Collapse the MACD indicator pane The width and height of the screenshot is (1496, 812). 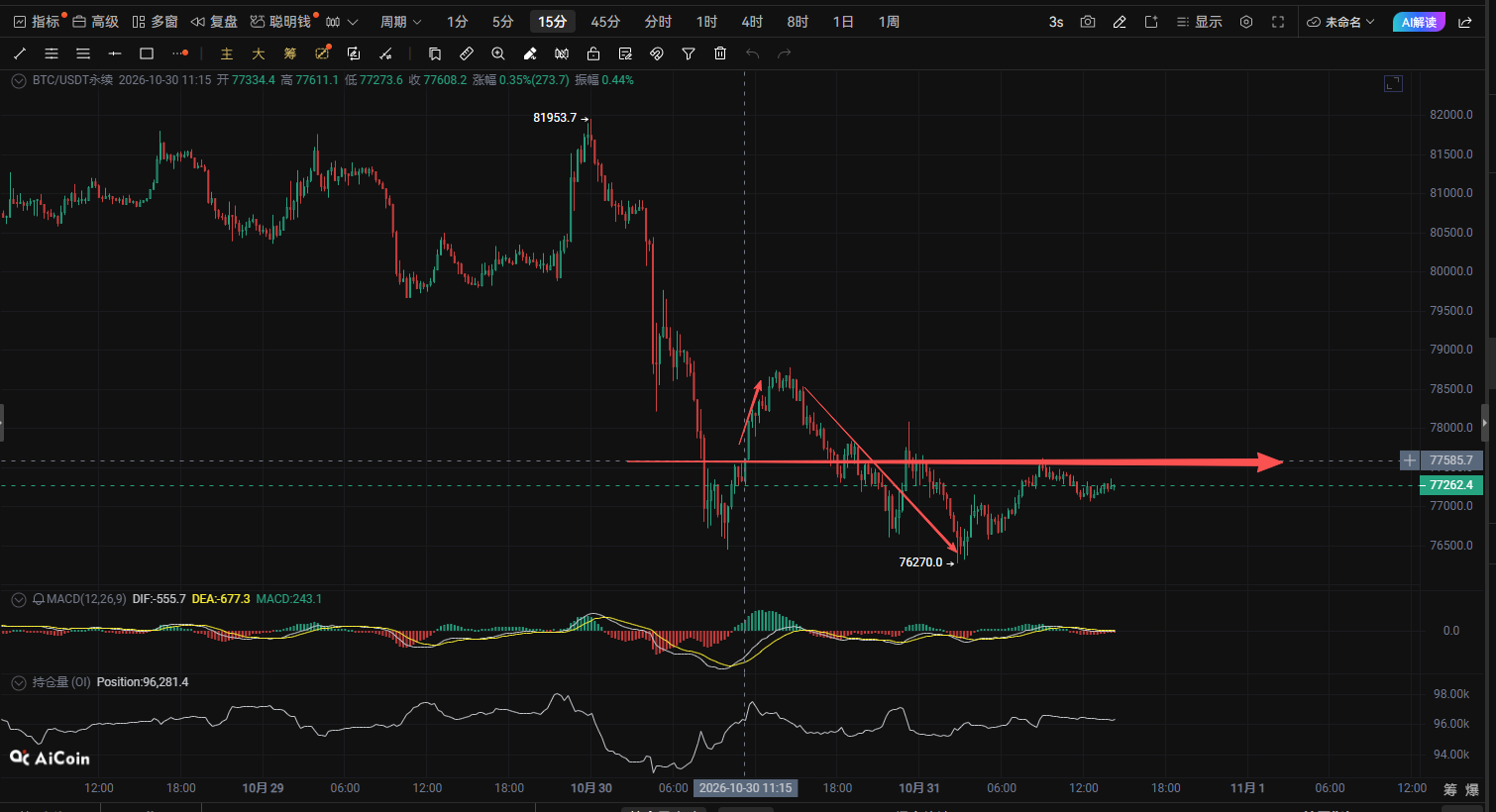pyautogui.click(x=19, y=599)
